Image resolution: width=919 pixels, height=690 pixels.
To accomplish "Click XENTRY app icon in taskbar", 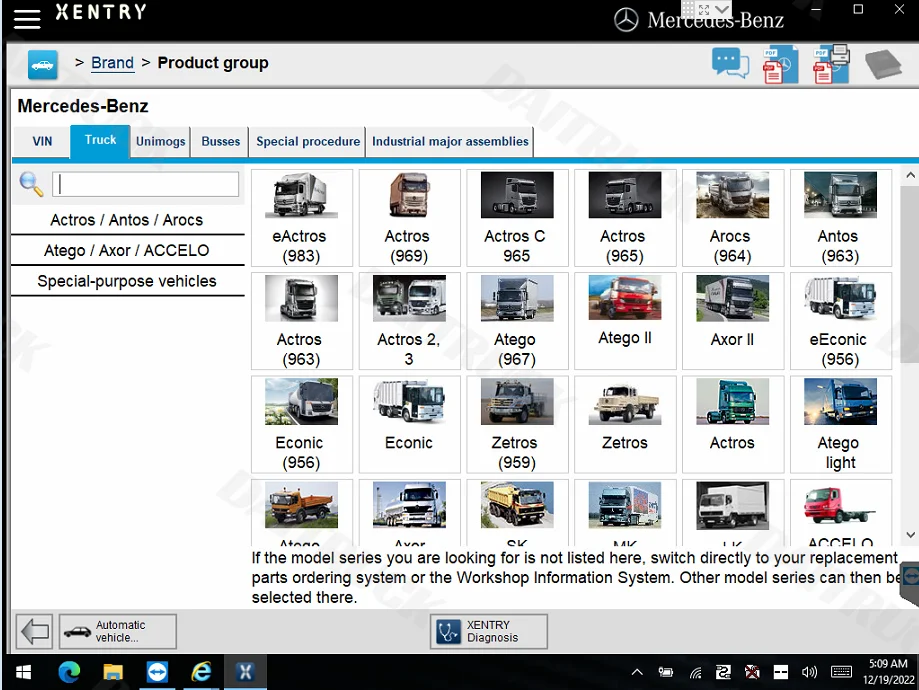I will 246,672.
